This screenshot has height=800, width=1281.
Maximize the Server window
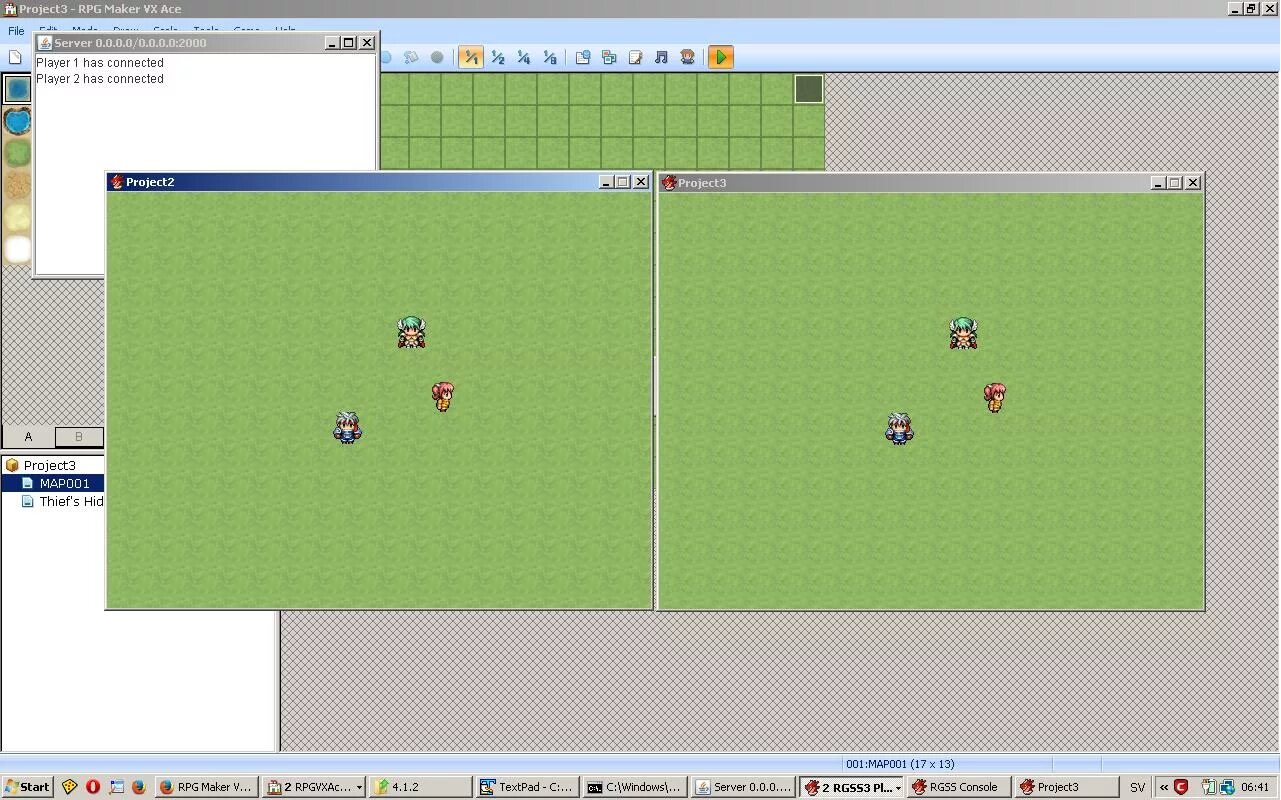click(349, 43)
